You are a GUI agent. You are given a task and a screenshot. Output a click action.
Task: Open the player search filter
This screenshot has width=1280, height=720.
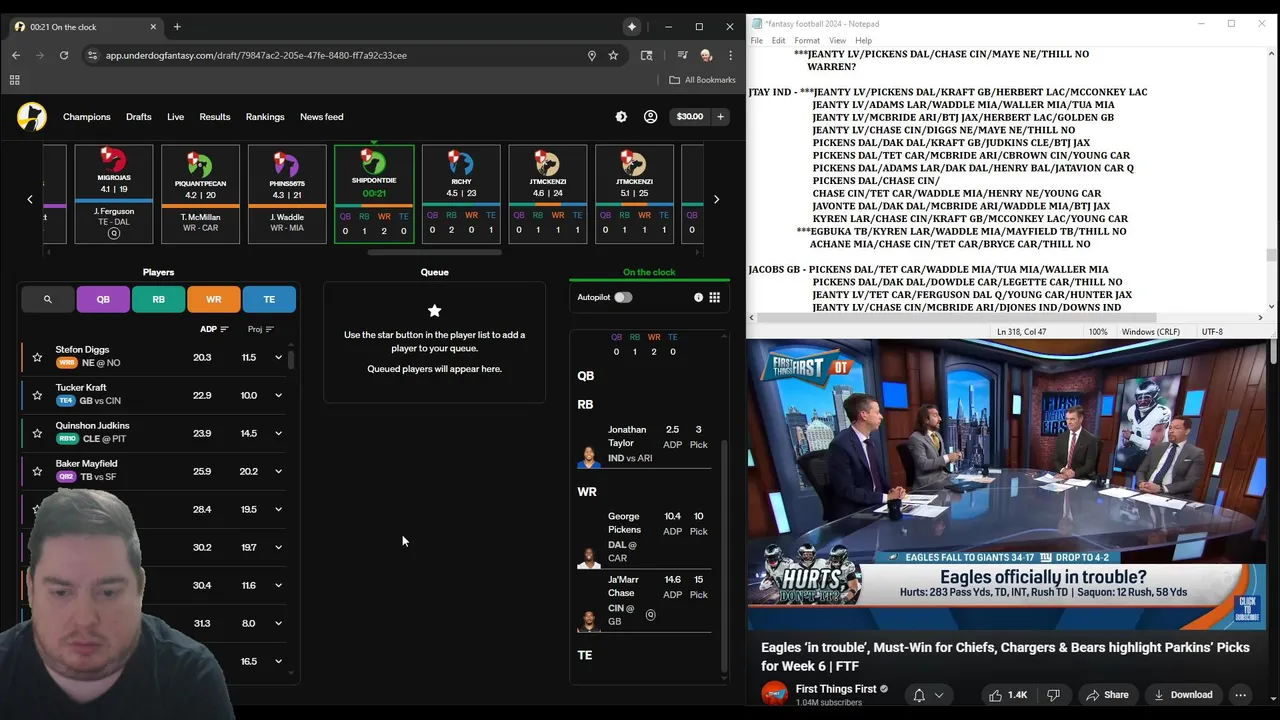tap(47, 299)
